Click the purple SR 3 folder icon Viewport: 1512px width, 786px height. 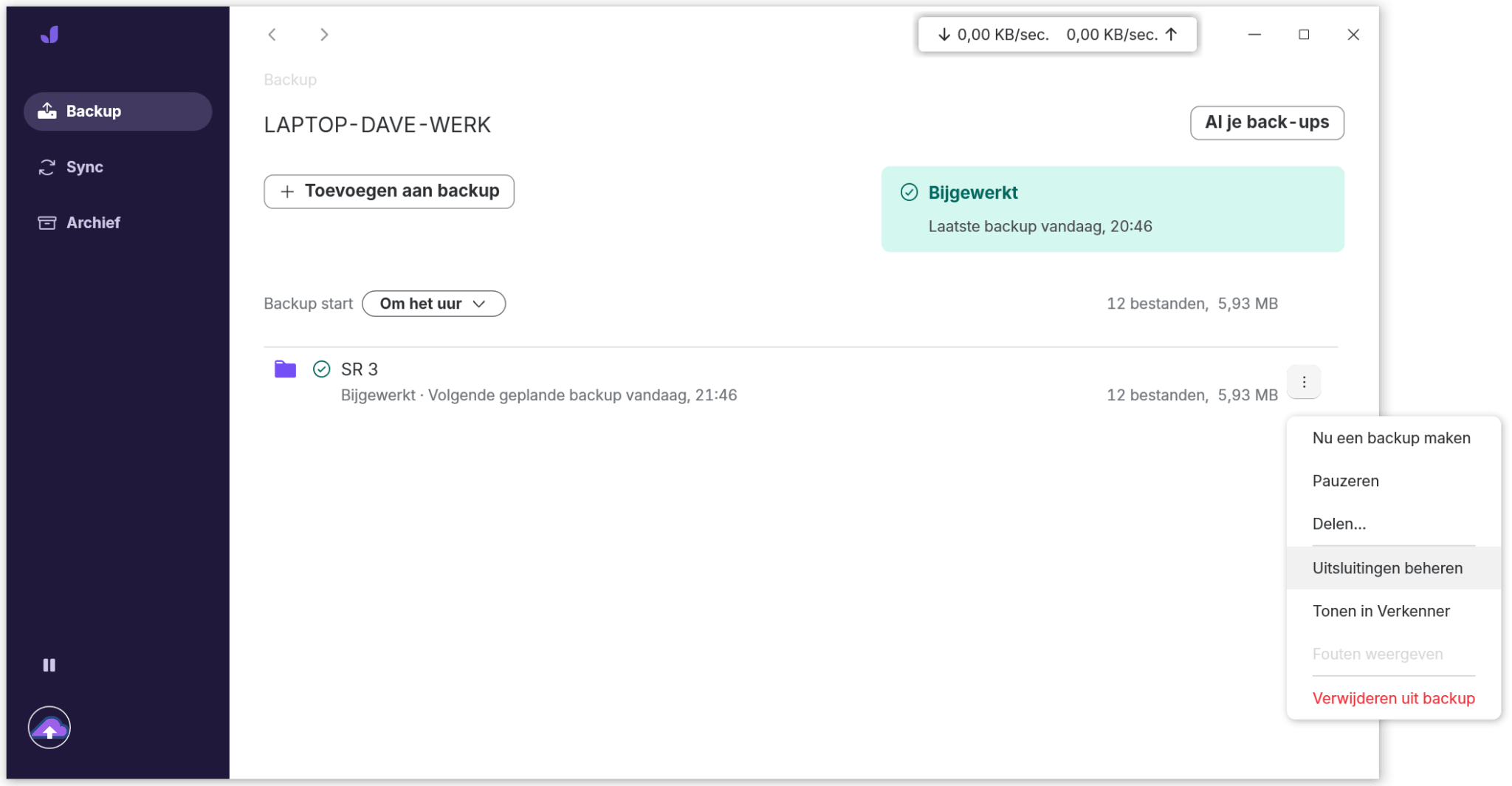click(x=285, y=369)
